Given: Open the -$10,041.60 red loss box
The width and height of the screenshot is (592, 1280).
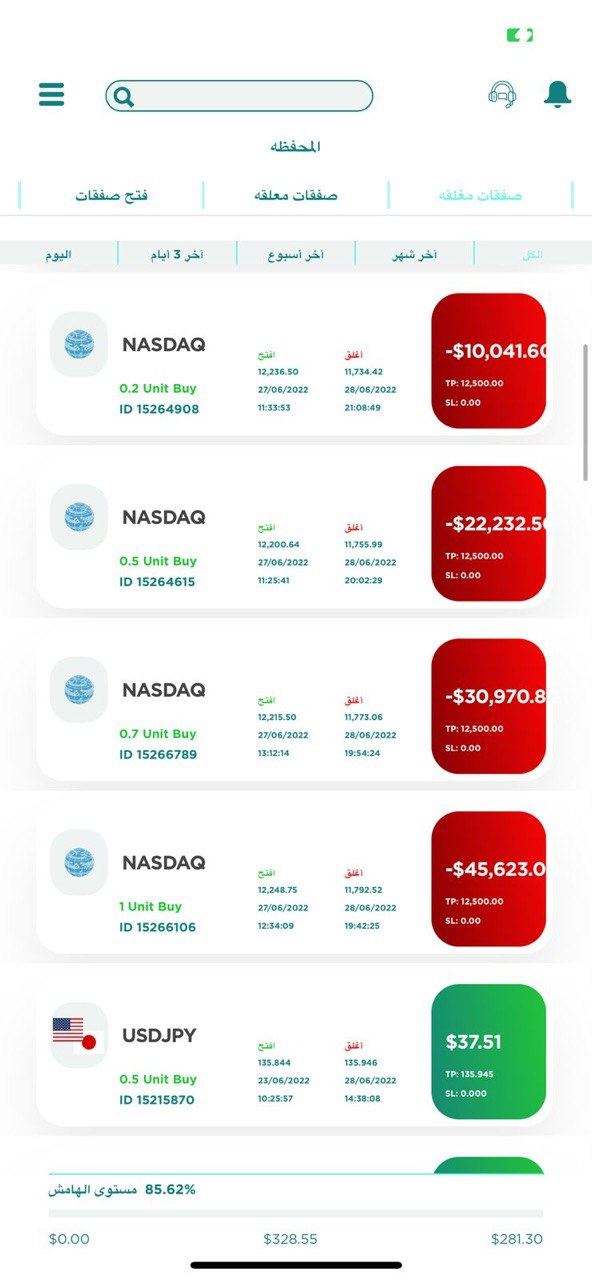Looking at the screenshot, I should (x=489, y=361).
